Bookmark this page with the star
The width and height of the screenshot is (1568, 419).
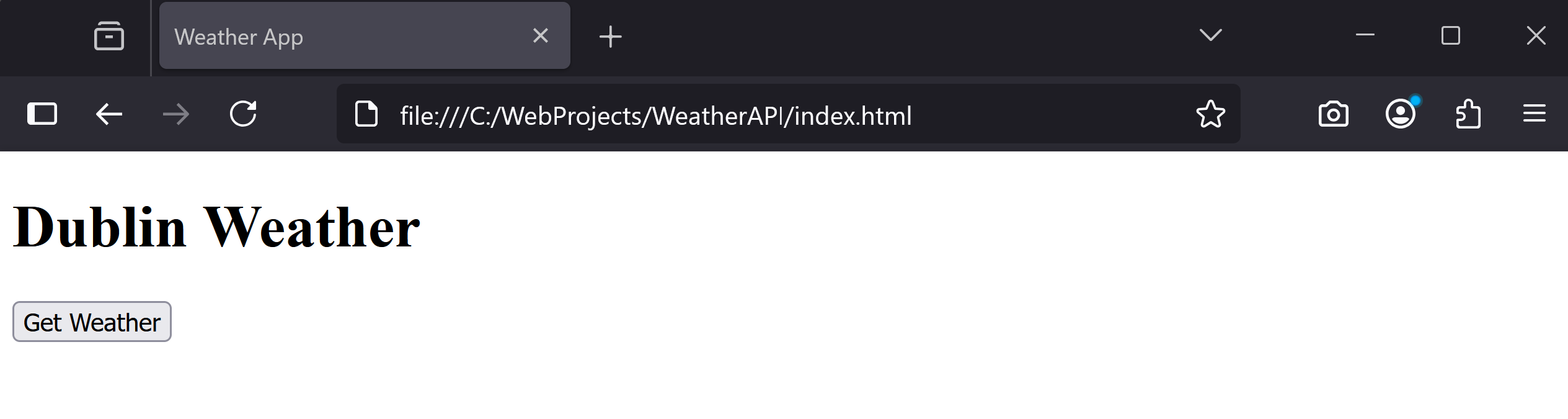1210,114
